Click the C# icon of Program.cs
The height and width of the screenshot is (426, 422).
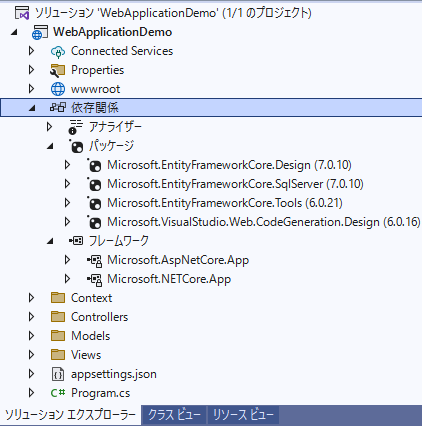coord(58,393)
